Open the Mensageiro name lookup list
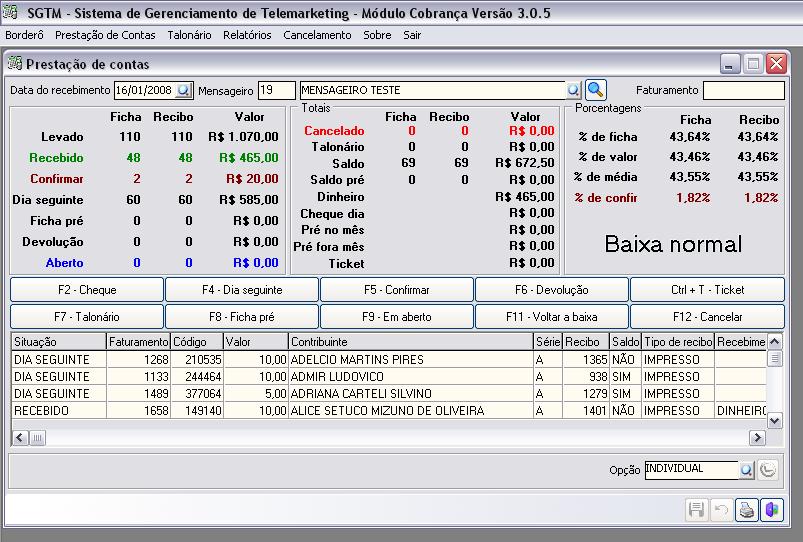Image resolution: width=803 pixels, height=542 pixels. (x=573, y=90)
